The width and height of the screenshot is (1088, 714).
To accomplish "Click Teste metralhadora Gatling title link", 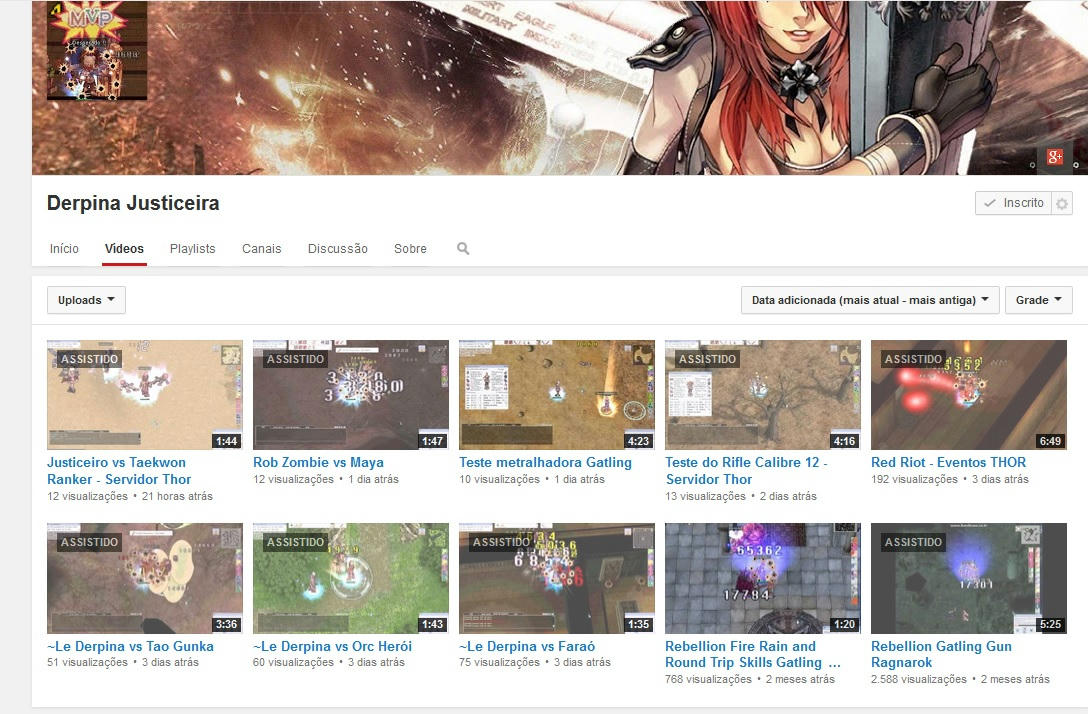I will [545, 462].
